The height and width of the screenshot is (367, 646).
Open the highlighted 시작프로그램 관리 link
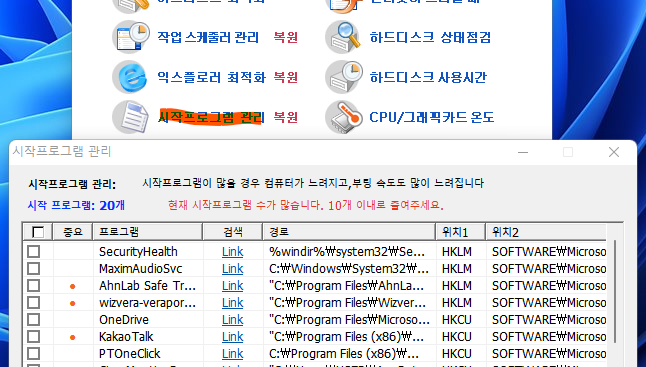[x=211, y=117]
